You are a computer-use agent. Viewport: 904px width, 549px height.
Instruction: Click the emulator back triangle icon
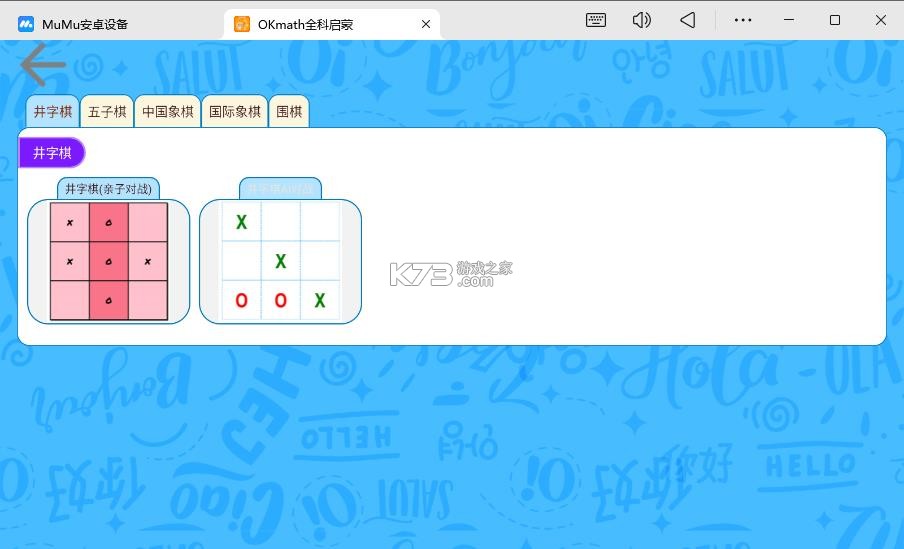687,20
